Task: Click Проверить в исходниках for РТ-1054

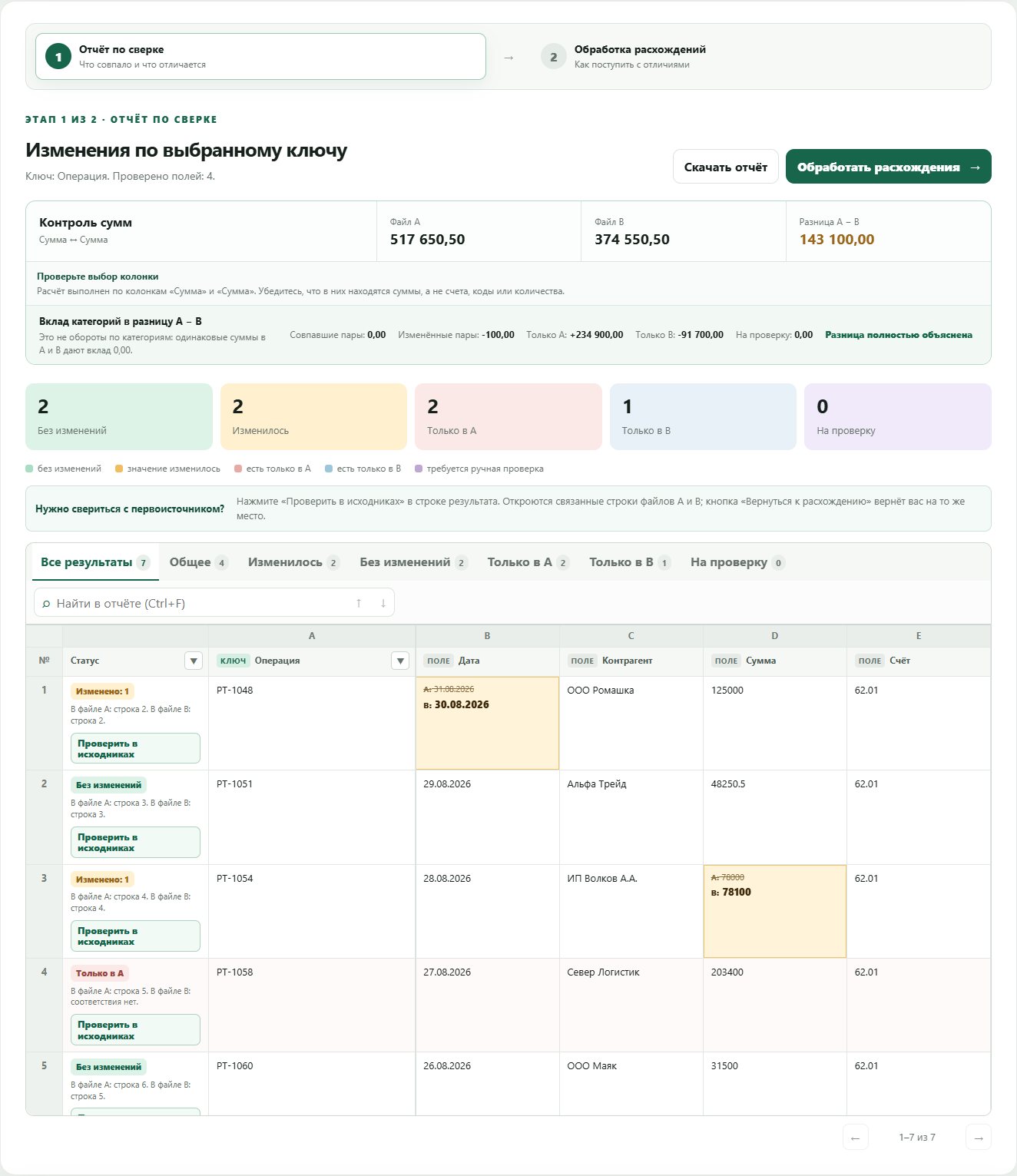Action: [x=135, y=936]
